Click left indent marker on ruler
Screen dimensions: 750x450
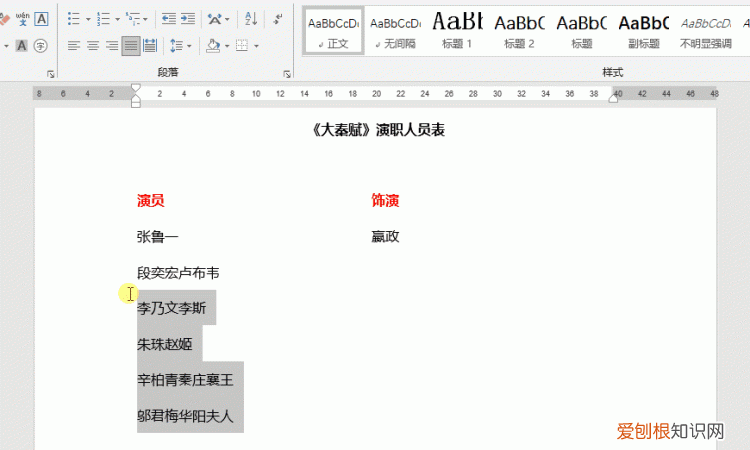[136, 102]
